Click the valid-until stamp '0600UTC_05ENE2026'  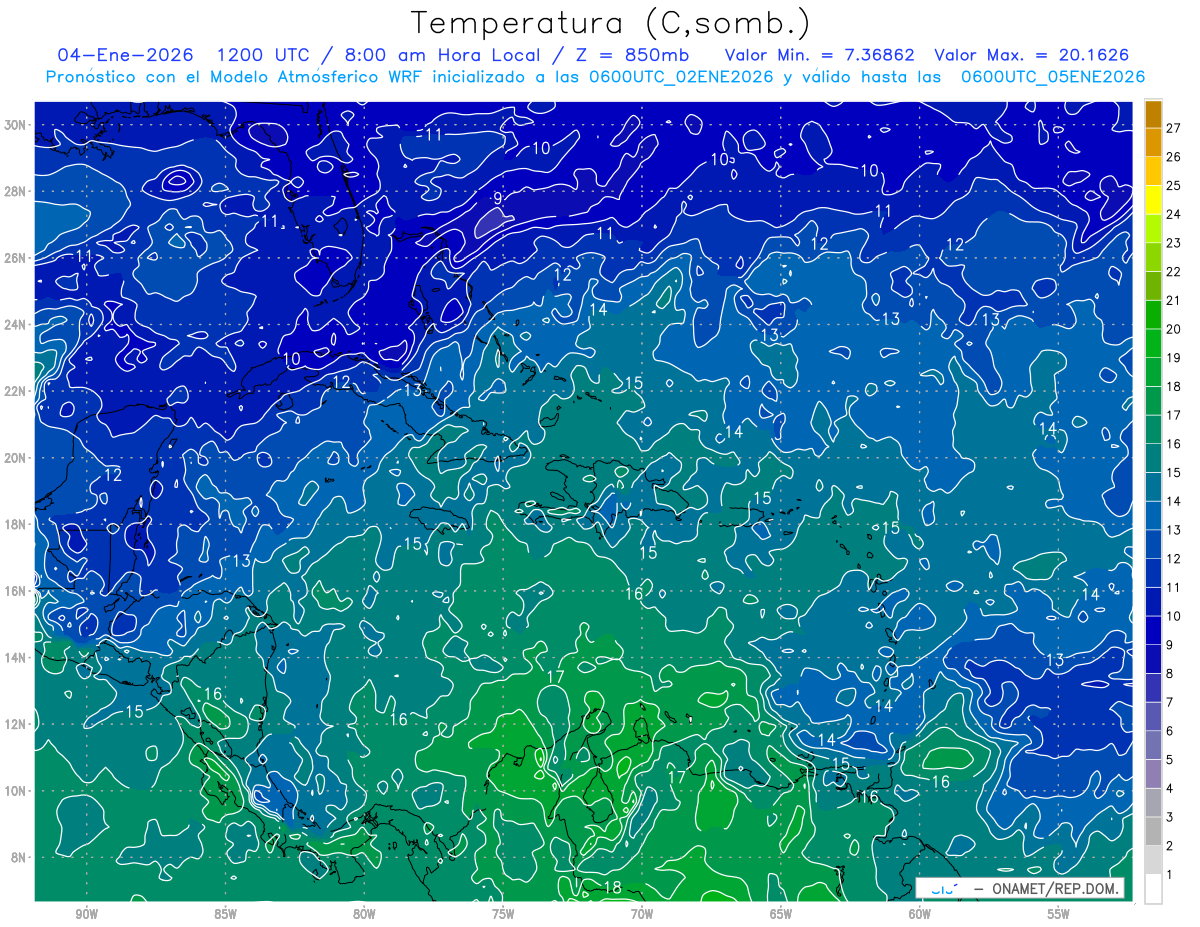1053,77
